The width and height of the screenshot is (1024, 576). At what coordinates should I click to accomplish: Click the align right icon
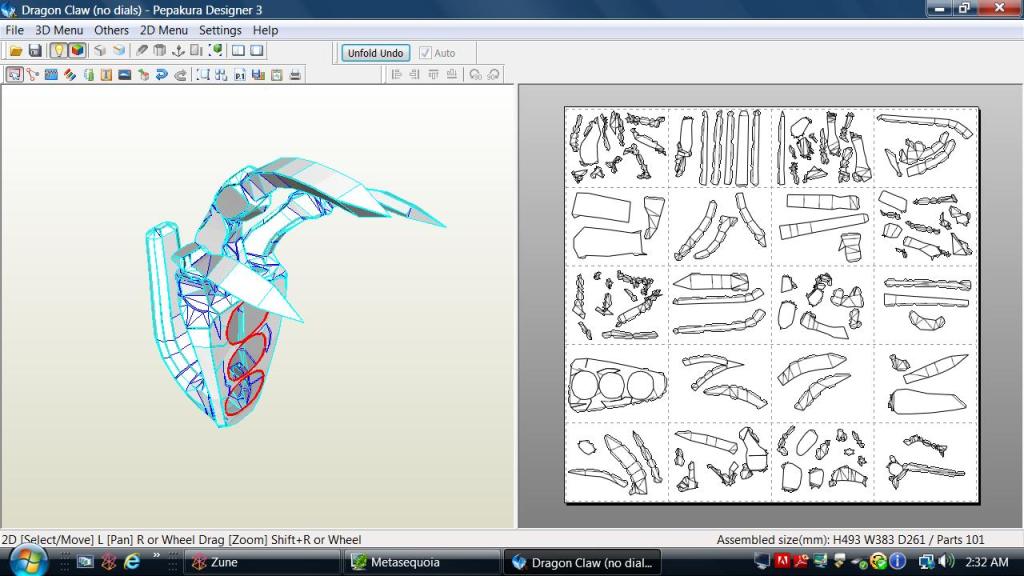[x=414, y=74]
